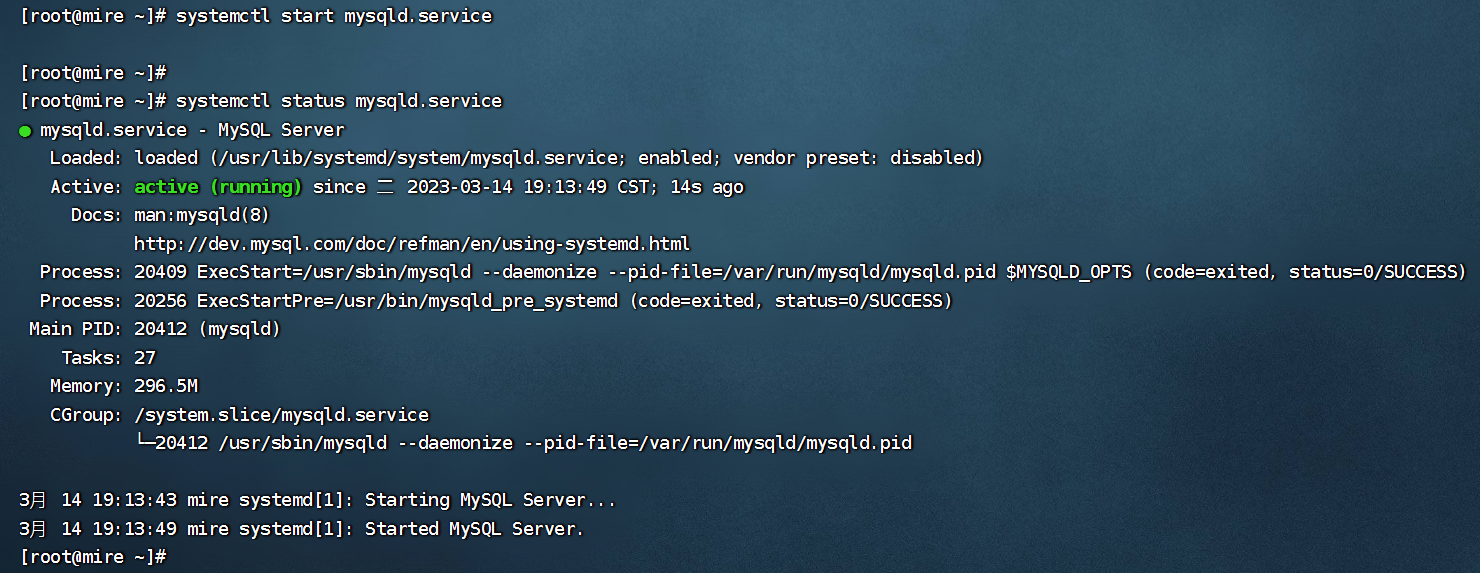Click the Tasks count 27

coord(145,357)
